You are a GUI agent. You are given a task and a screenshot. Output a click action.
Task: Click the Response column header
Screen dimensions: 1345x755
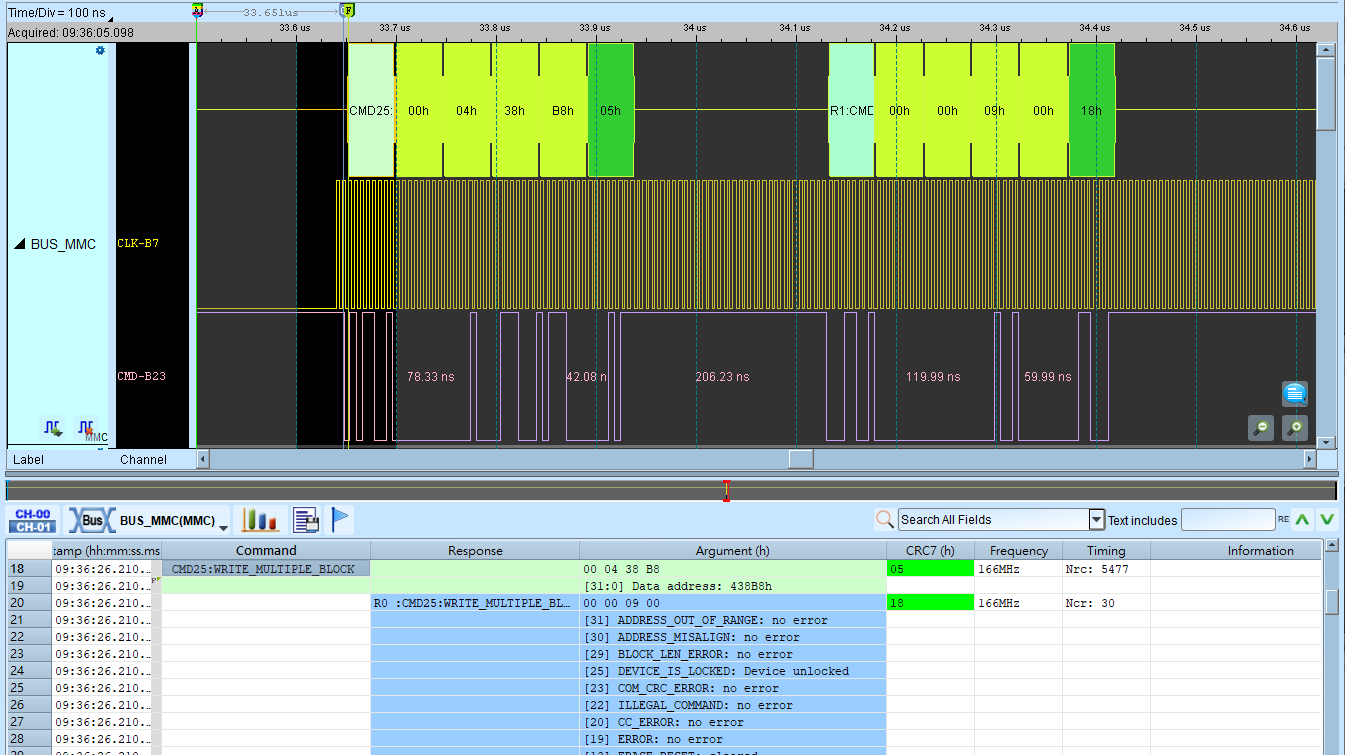(x=475, y=550)
